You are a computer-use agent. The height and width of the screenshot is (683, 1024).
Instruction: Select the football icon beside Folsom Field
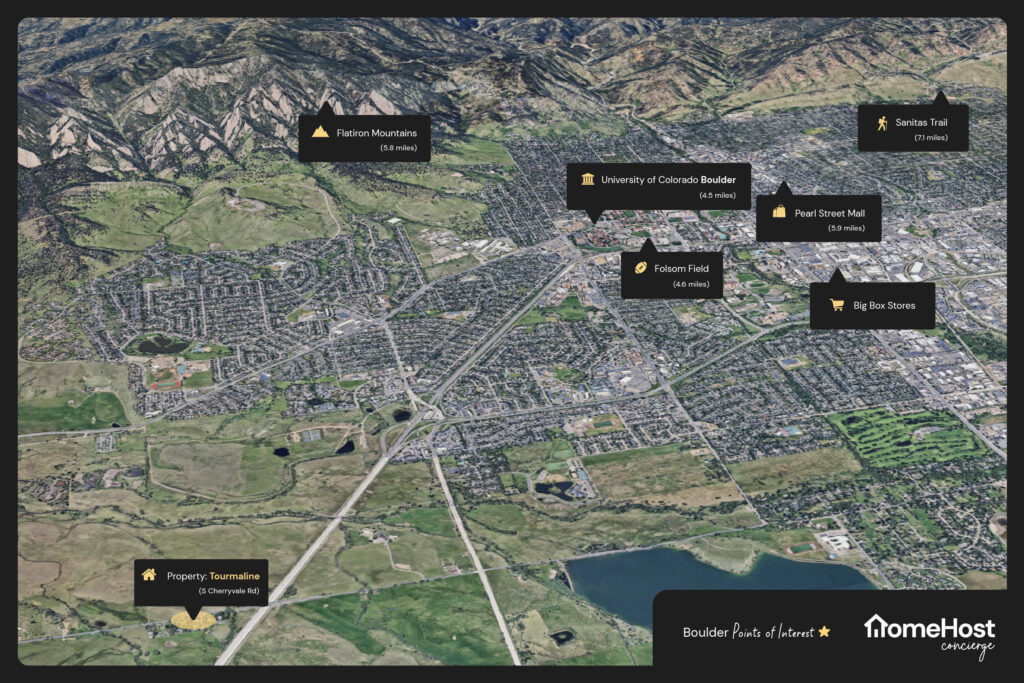(640, 268)
